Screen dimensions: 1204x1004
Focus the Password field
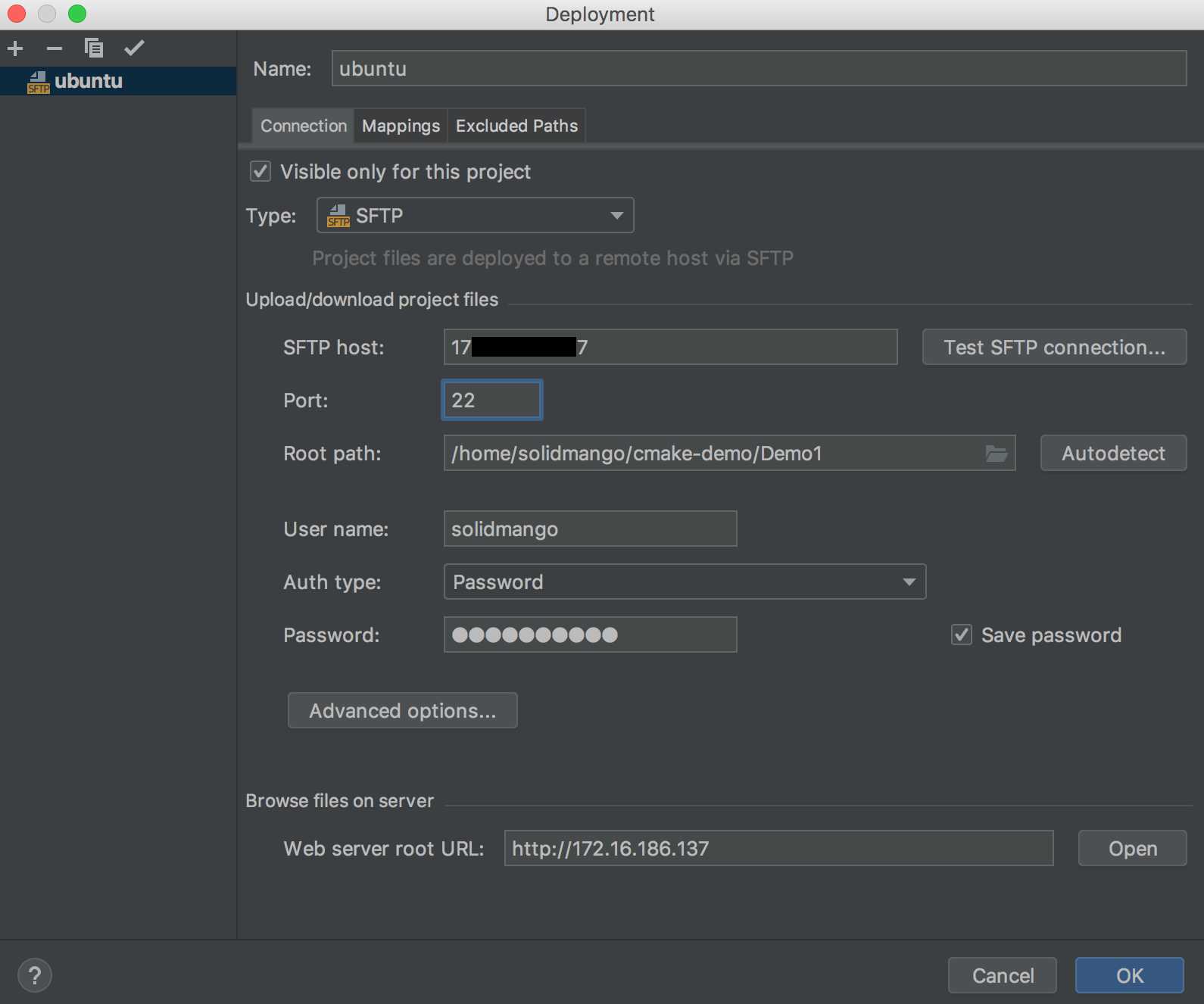pos(590,635)
